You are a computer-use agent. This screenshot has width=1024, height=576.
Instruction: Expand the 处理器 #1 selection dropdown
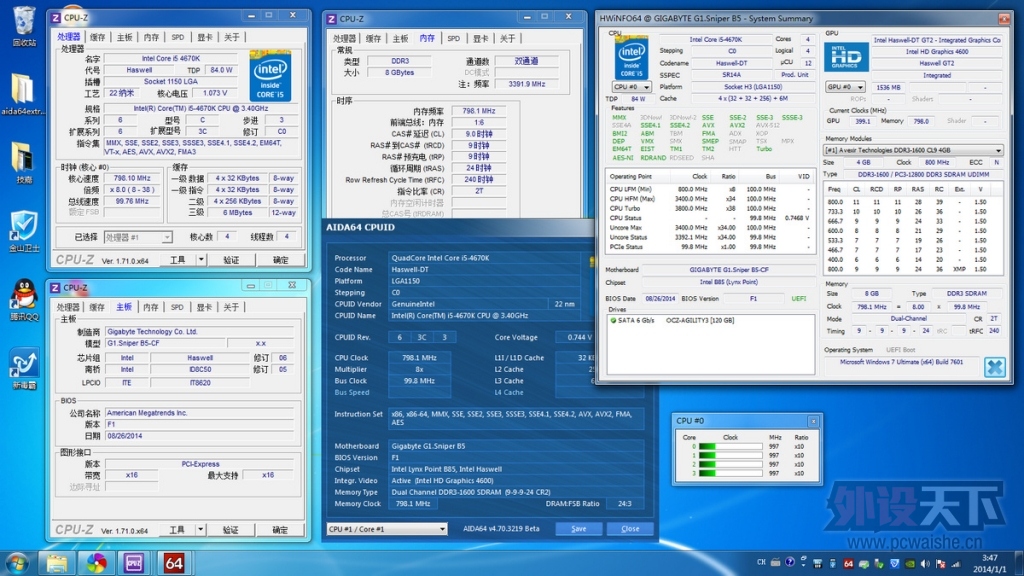pyautogui.click(x=138, y=237)
